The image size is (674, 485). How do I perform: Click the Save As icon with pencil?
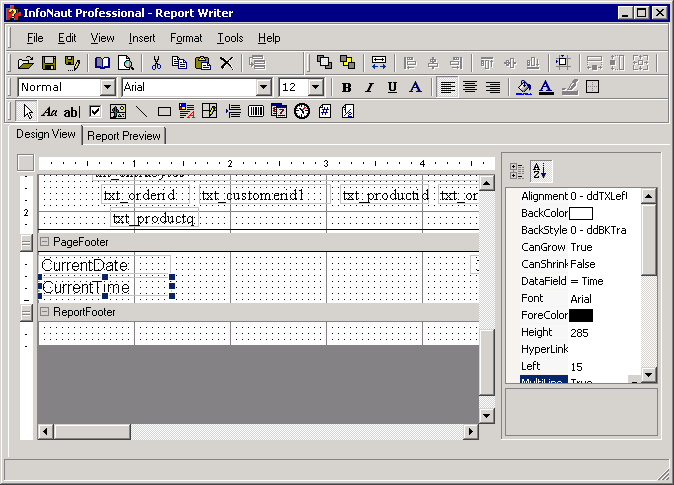pyautogui.click(x=72, y=63)
